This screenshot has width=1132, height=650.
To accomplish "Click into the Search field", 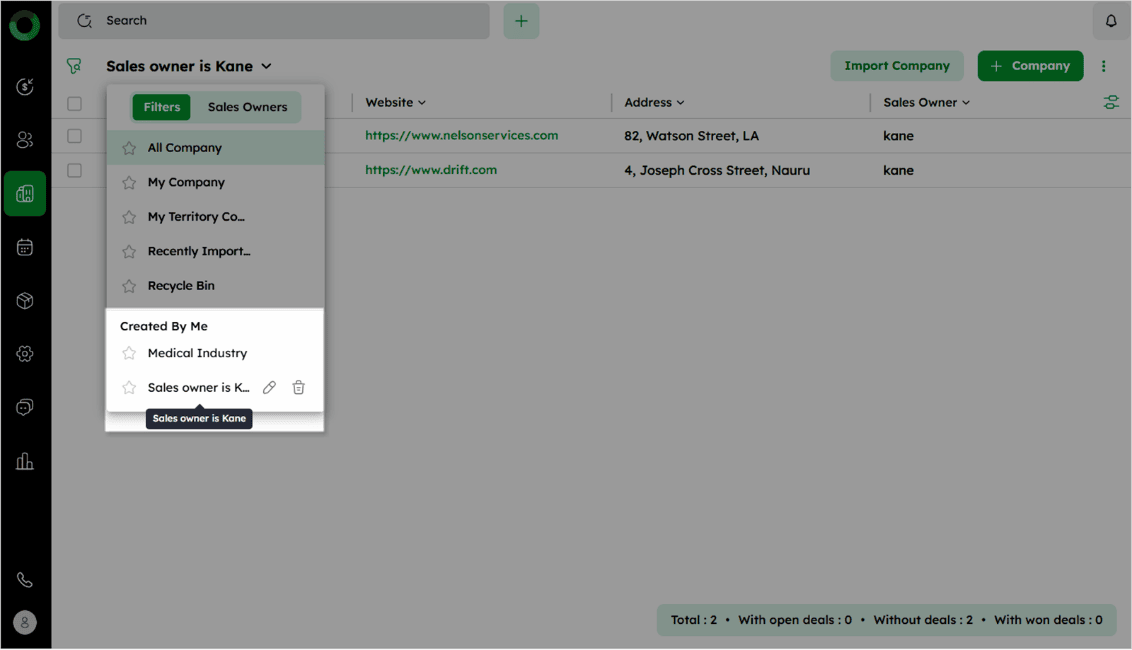I will point(280,21).
